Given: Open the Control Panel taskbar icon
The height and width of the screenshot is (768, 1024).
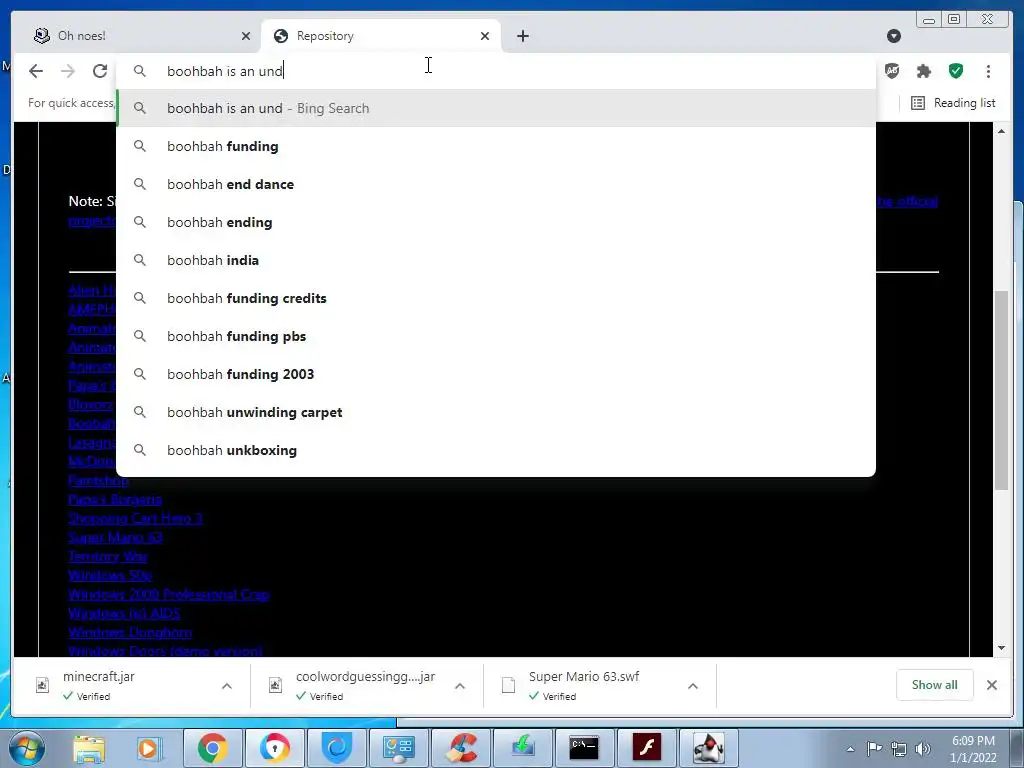Looking at the screenshot, I should 398,748.
